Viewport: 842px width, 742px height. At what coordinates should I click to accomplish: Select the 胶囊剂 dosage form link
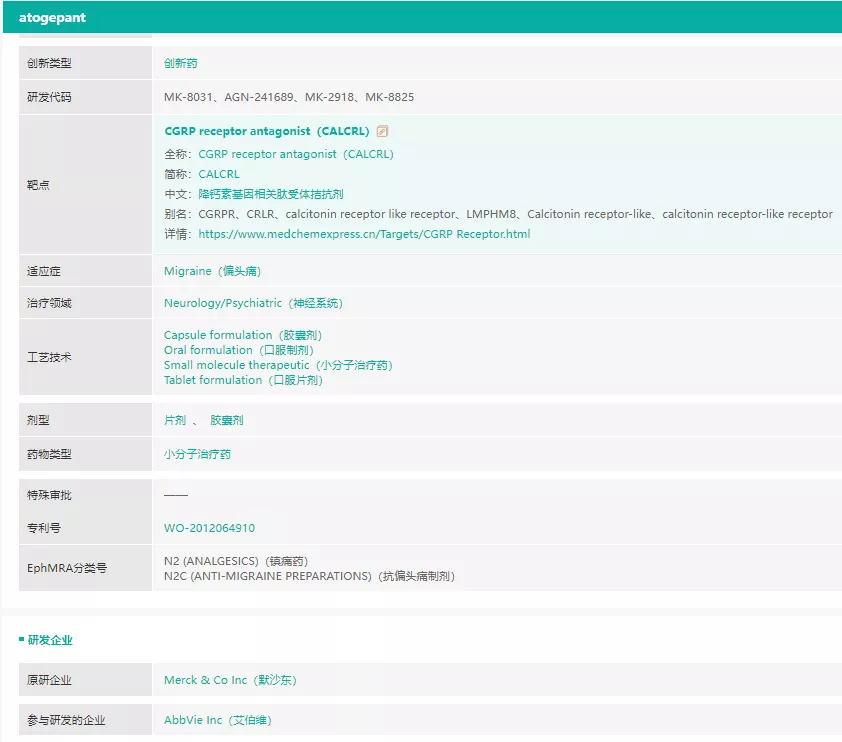(x=227, y=420)
